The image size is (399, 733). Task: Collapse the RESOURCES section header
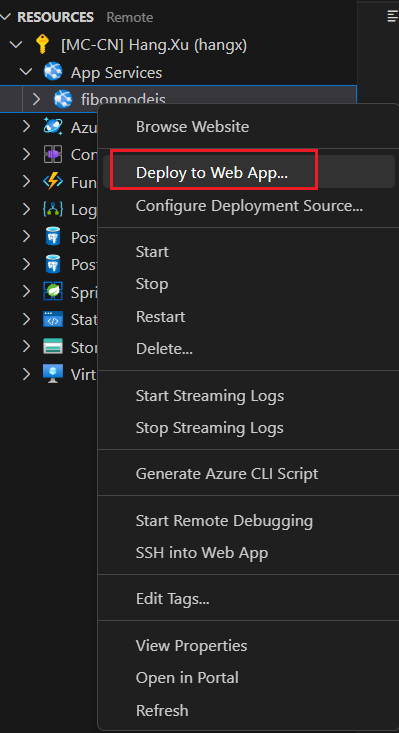[6, 17]
